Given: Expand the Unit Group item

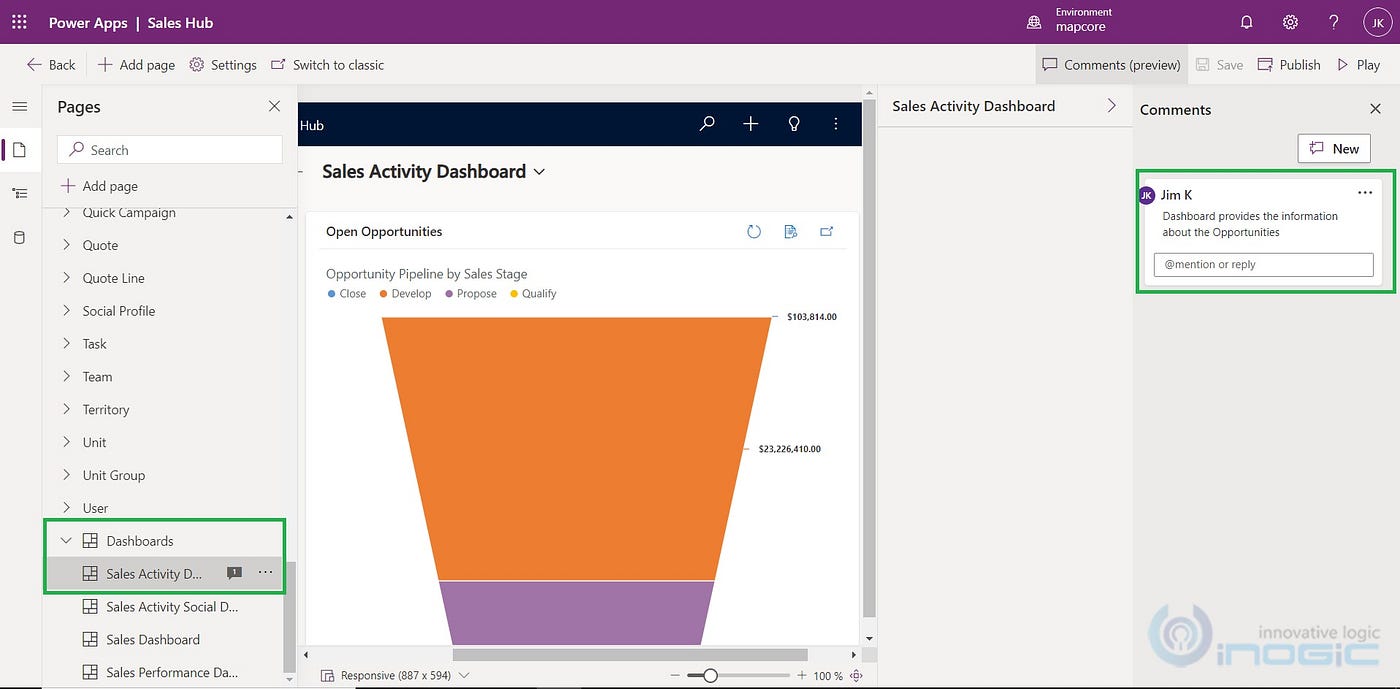Looking at the screenshot, I should [x=67, y=475].
